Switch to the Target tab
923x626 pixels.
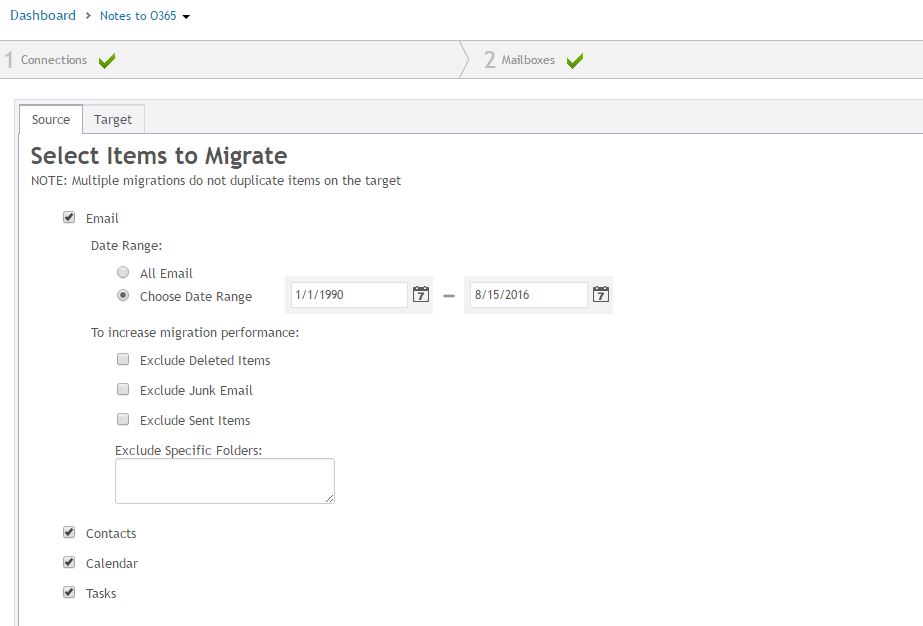113,120
